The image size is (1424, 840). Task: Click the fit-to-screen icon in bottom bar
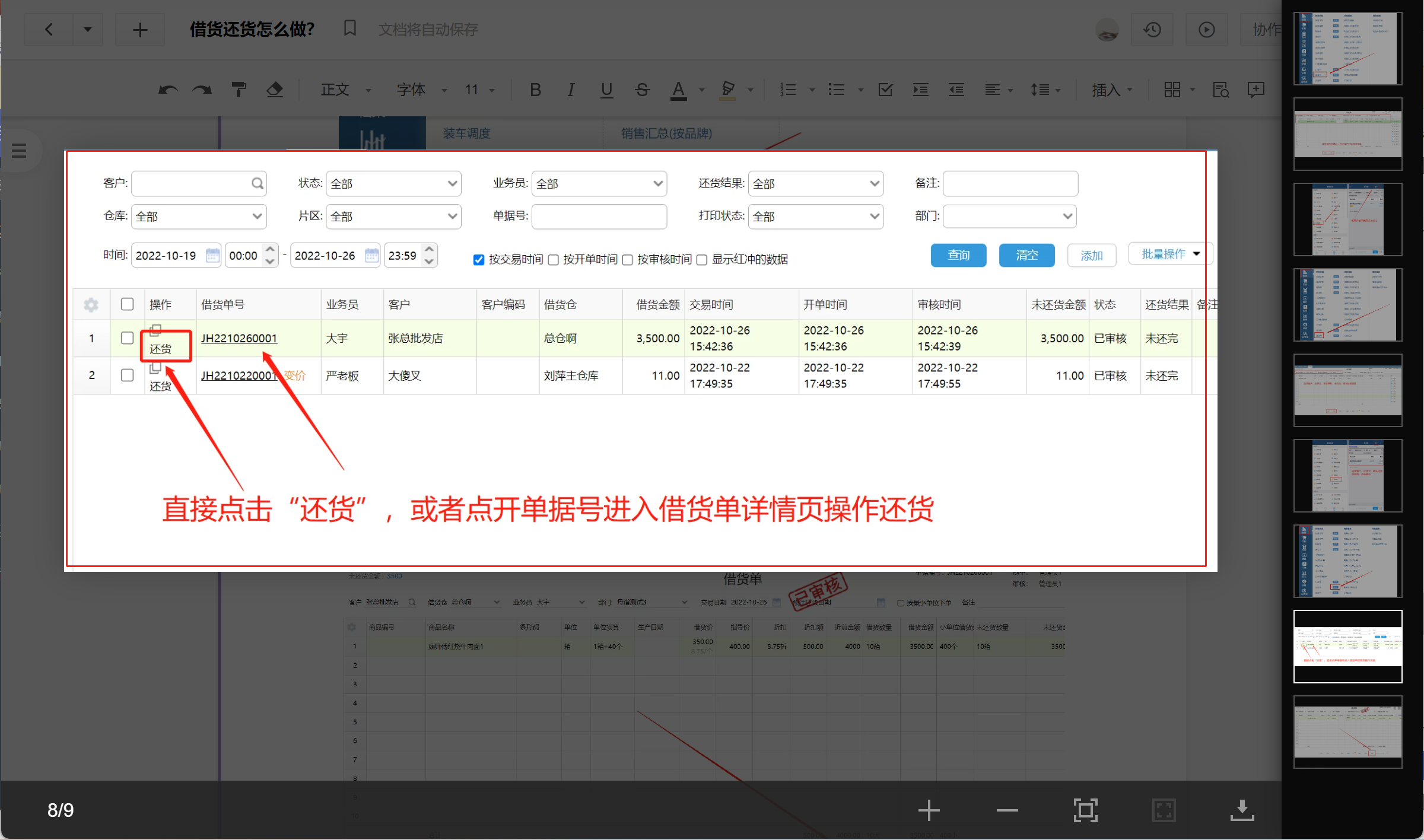(x=1085, y=810)
